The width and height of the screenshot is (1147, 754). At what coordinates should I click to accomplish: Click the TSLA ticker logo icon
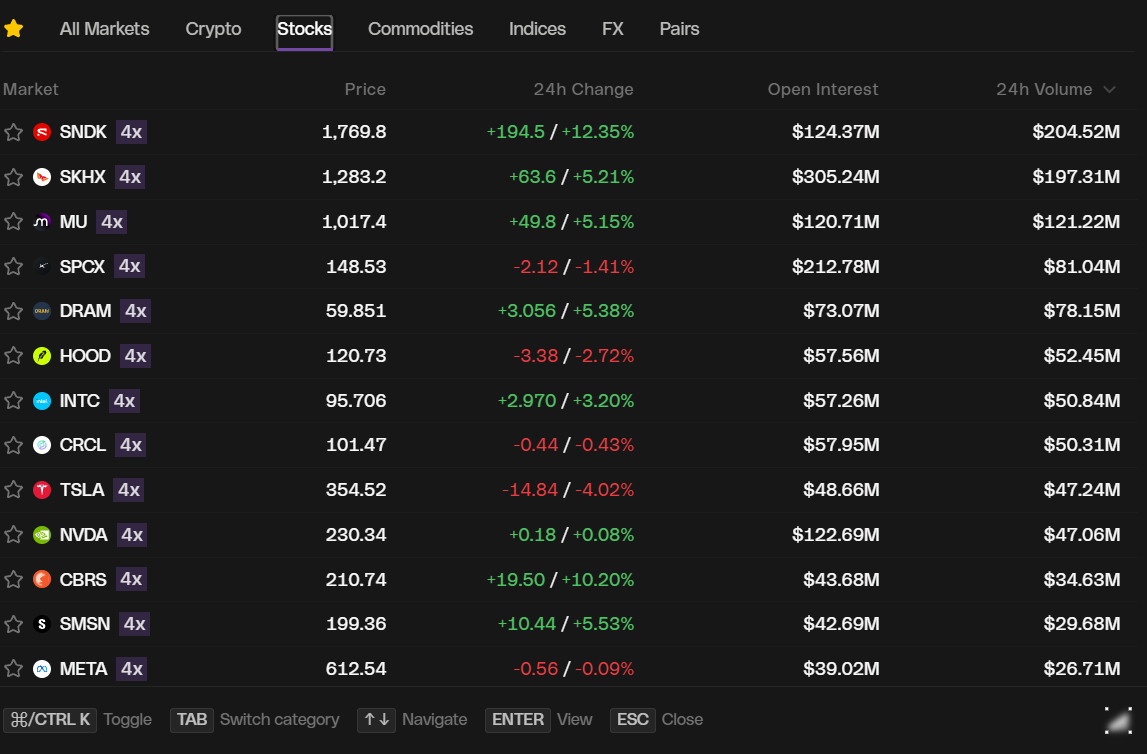(x=42, y=490)
